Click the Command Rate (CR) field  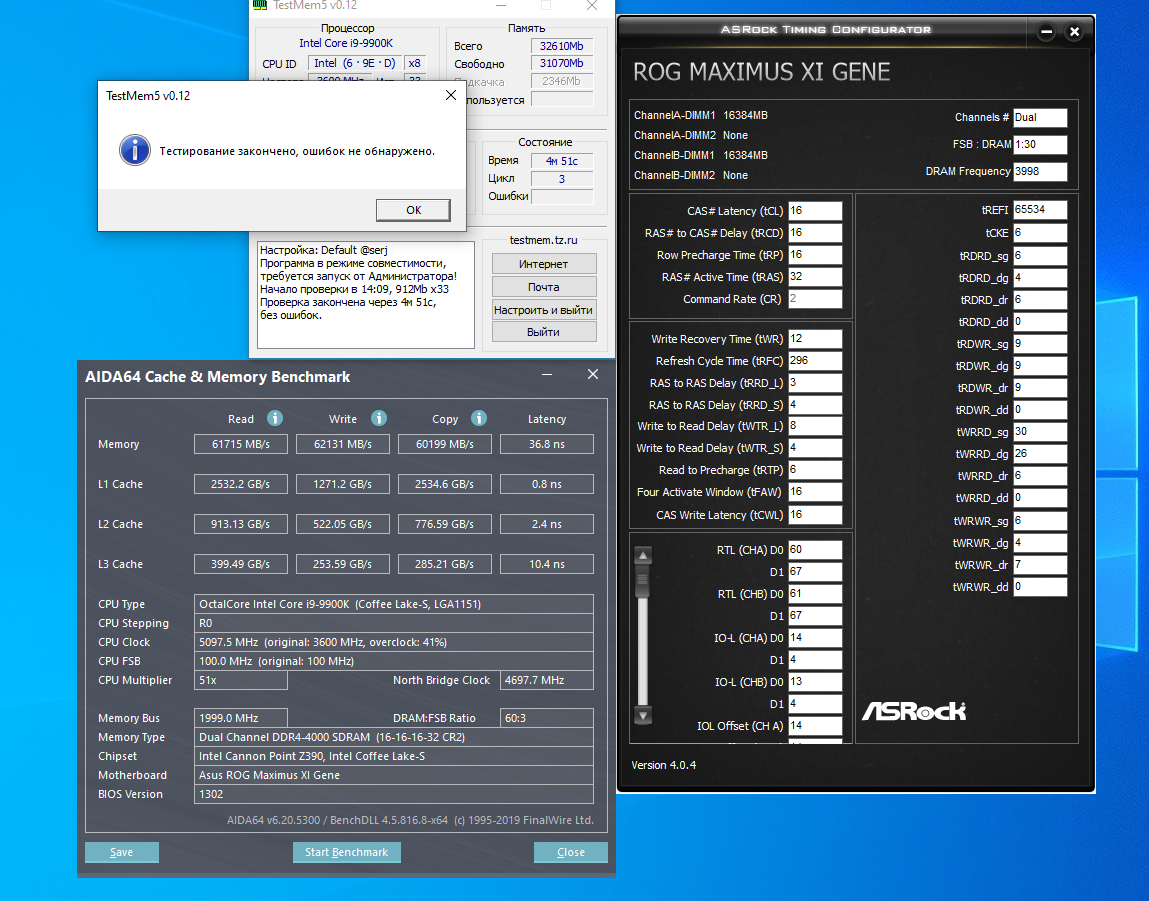815,298
